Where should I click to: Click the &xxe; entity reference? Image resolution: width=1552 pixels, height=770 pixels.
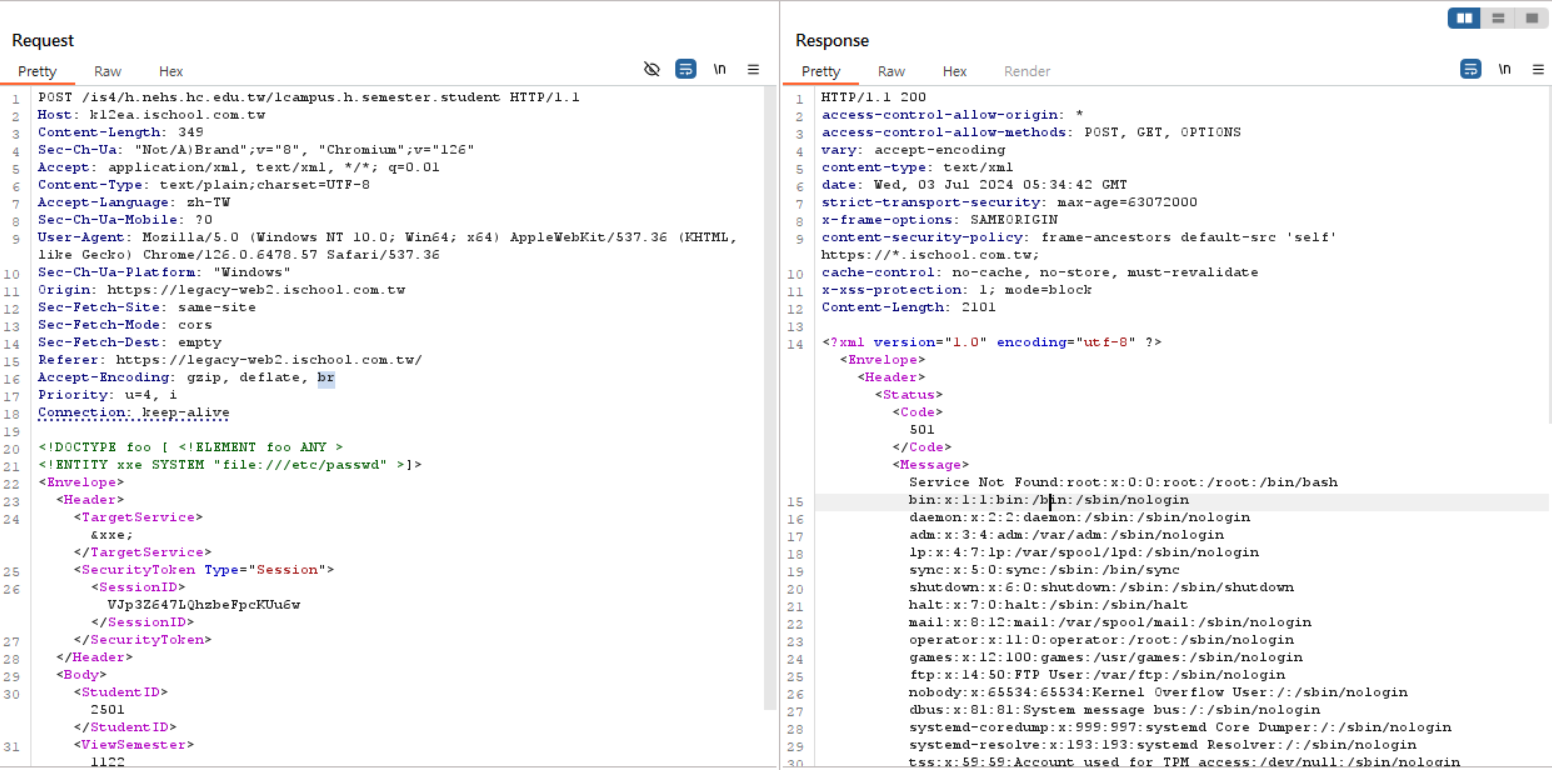[x=111, y=535]
